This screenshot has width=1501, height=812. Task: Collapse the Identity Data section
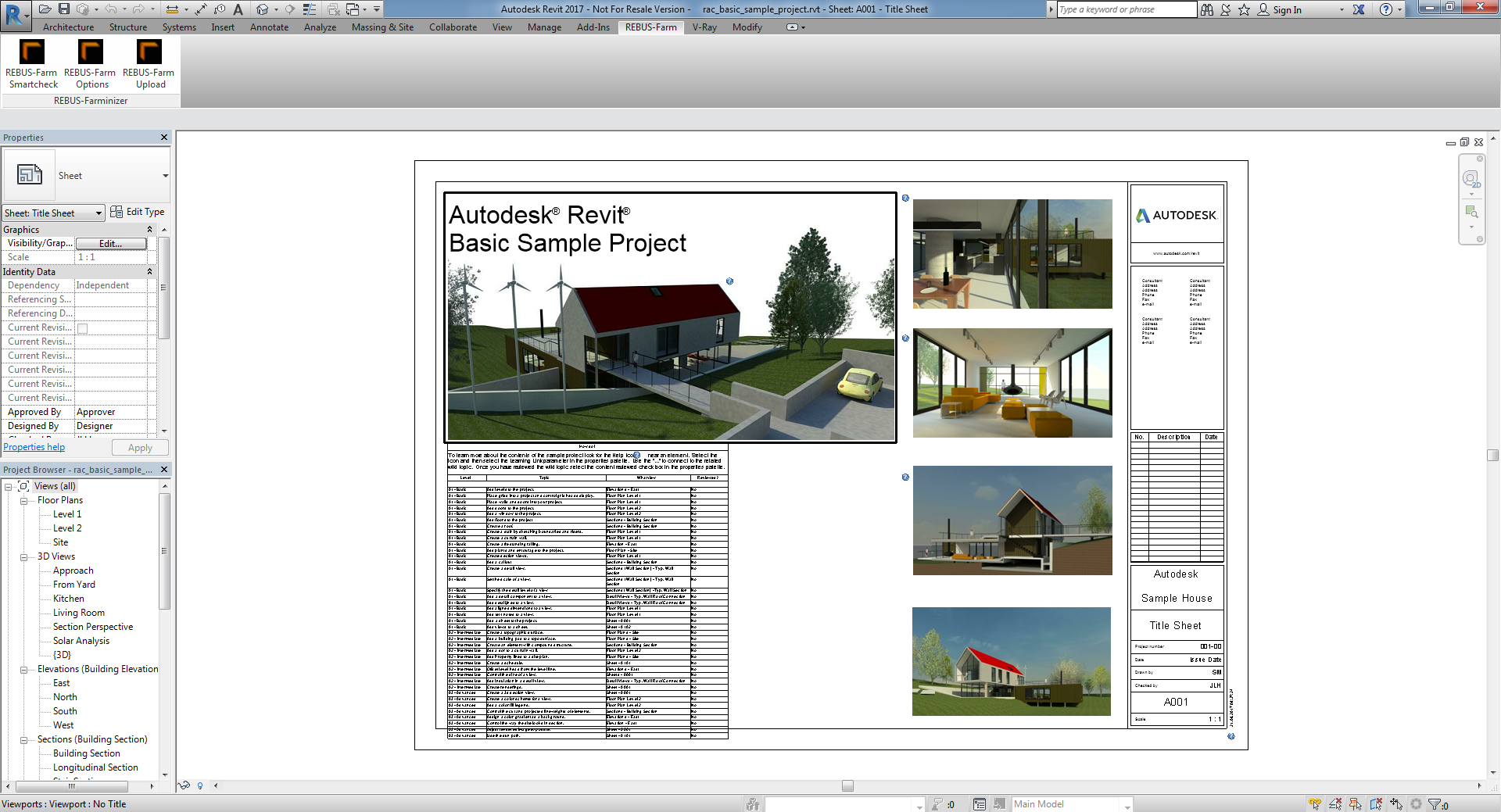[150, 271]
